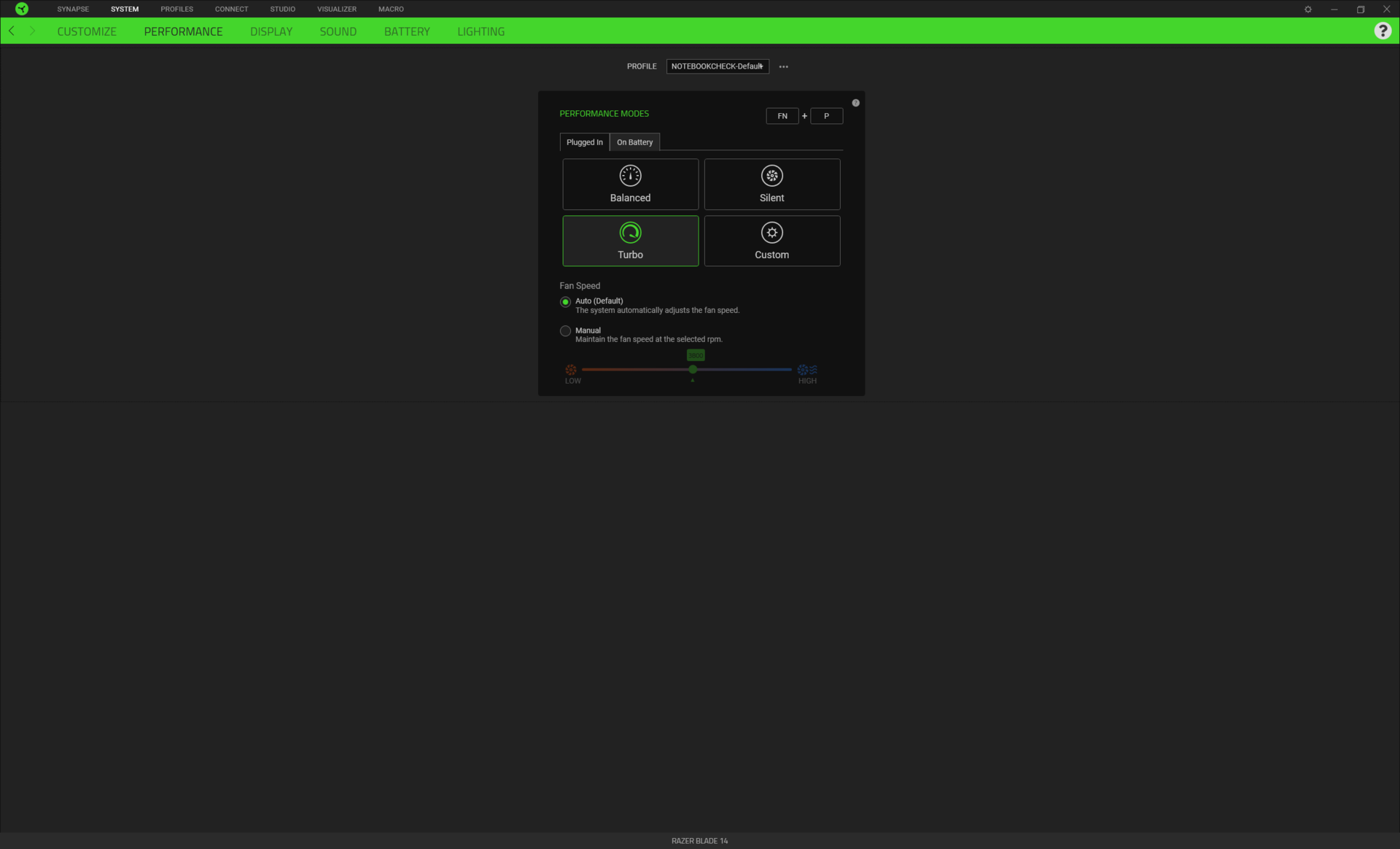Switch to On Battery tab

click(x=634, y=142)
